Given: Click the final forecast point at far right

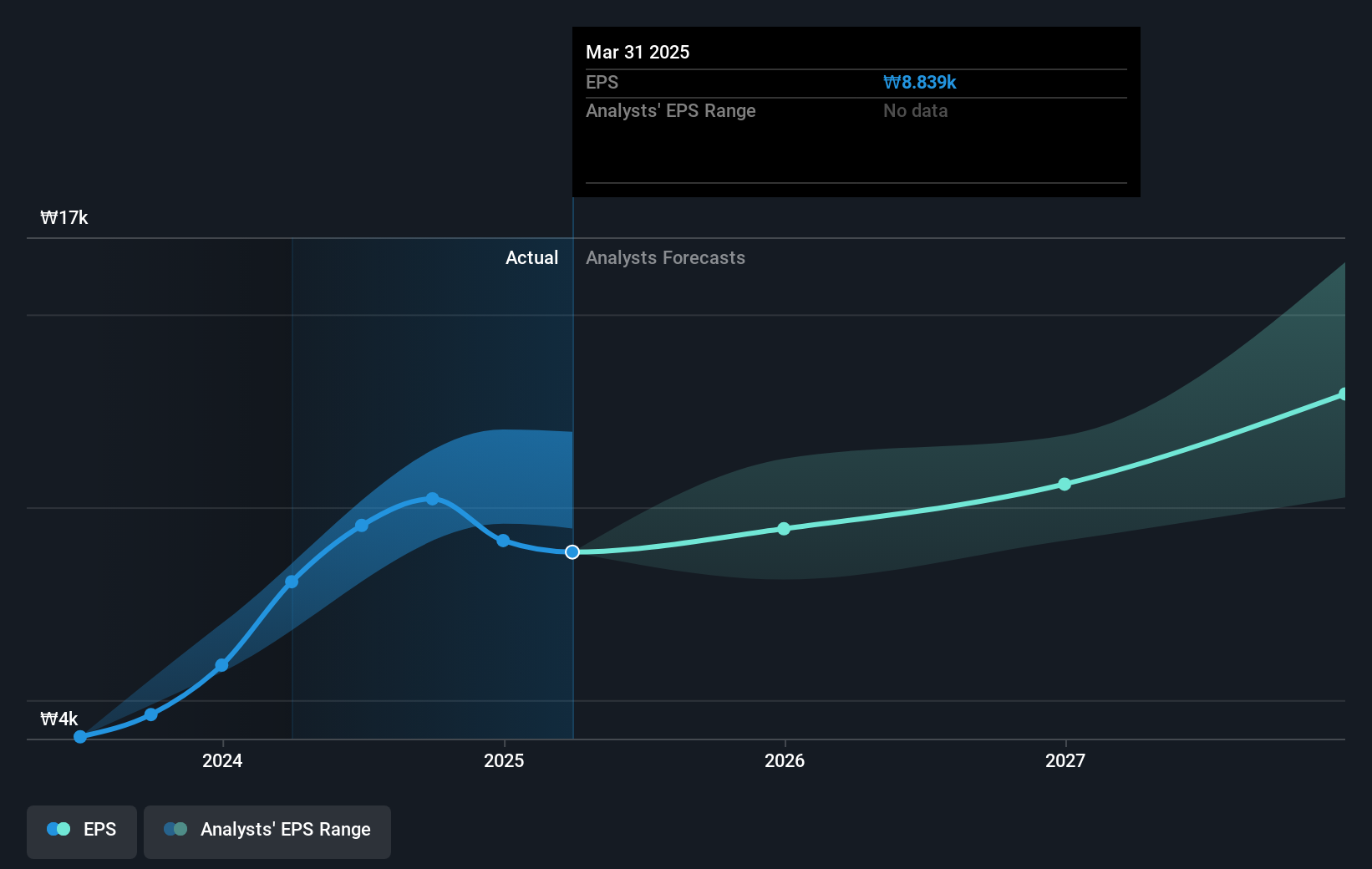Looking at the screenshot, I should 1343,394.
